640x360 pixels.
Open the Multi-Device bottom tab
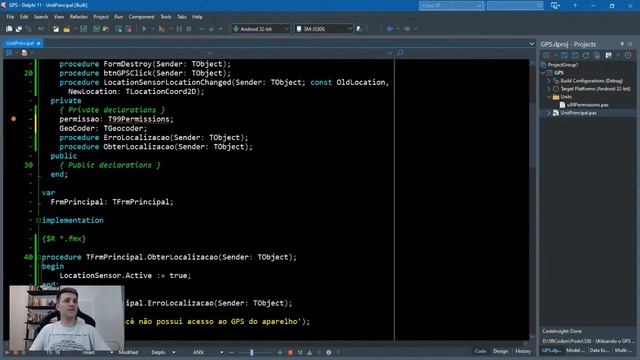pyautogui.click(x=623, y=351)
